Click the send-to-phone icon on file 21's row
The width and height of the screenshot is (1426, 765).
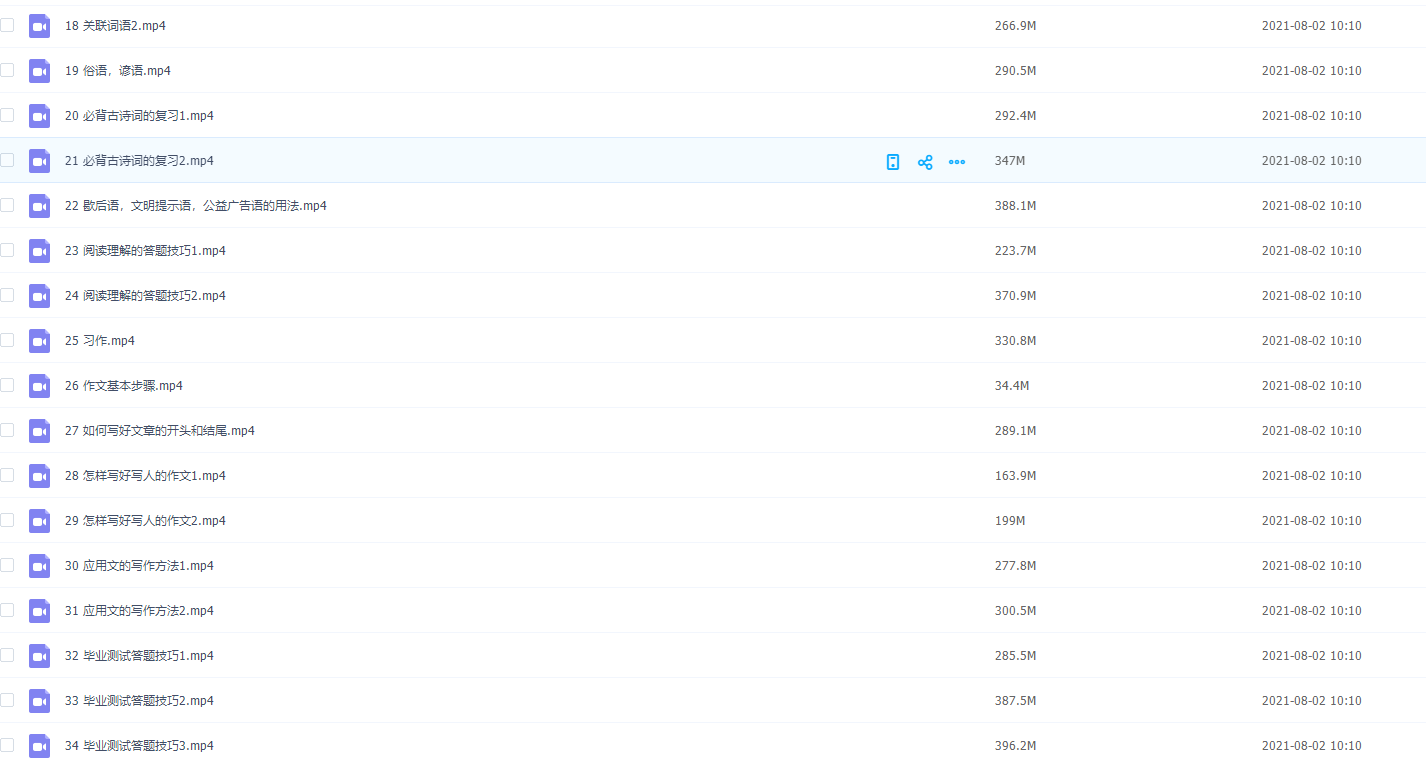[x=893, y=162]
